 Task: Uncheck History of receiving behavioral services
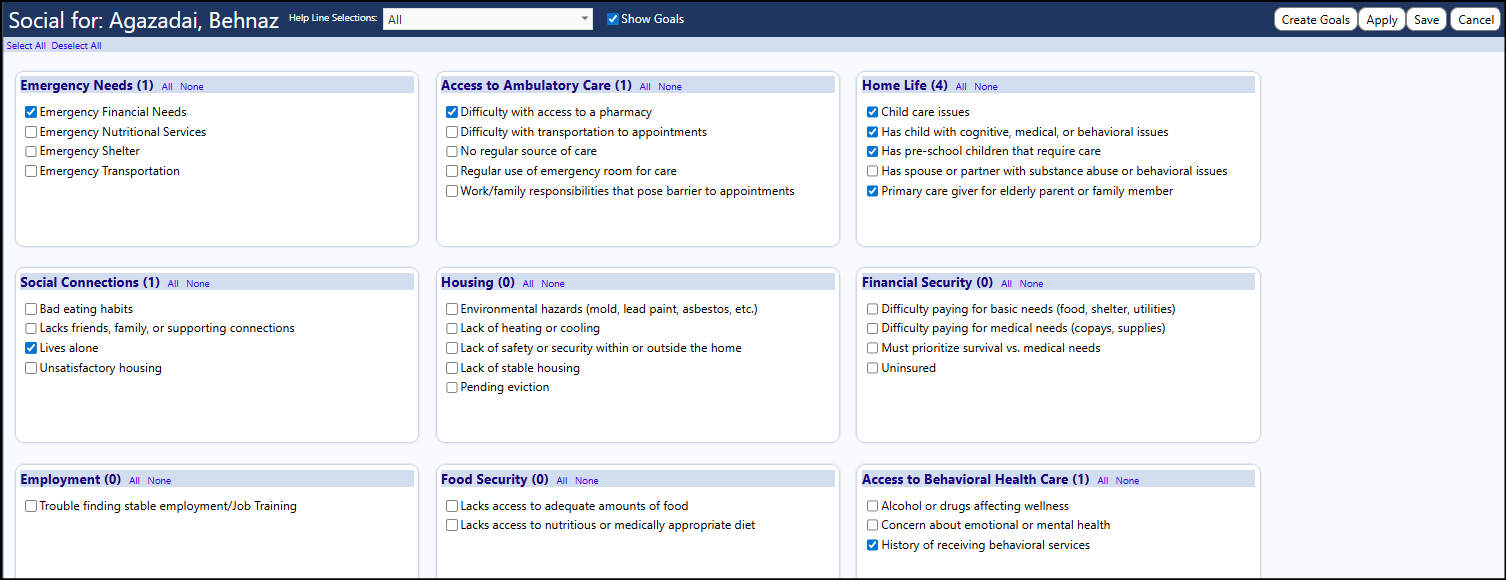(x=873, y=545)
